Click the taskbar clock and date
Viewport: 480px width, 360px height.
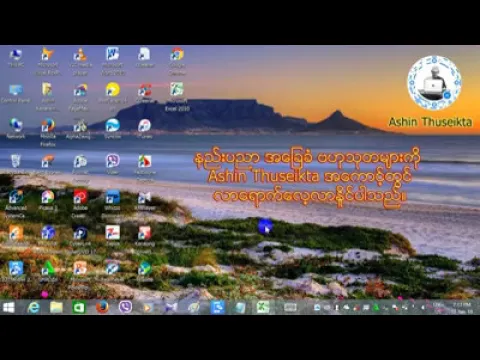point(462,308)
